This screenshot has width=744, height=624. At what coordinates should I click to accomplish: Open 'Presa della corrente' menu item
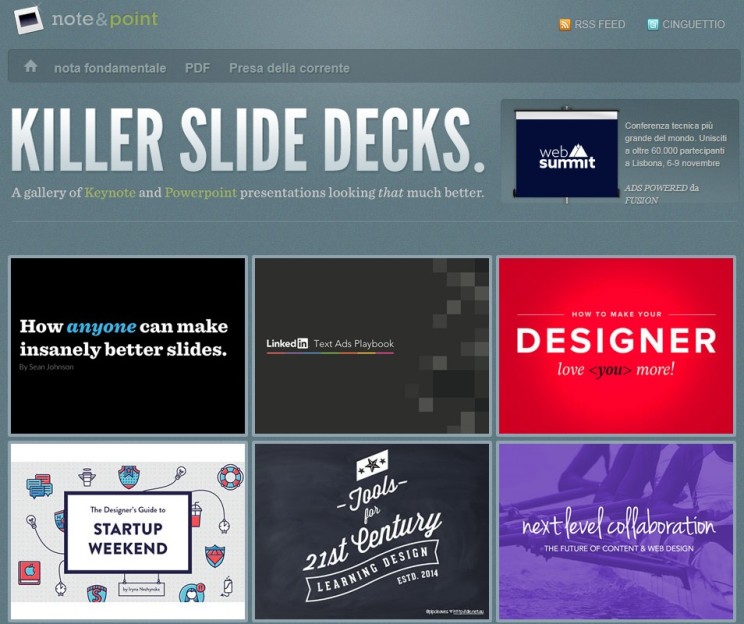click(x=289, y=68)
